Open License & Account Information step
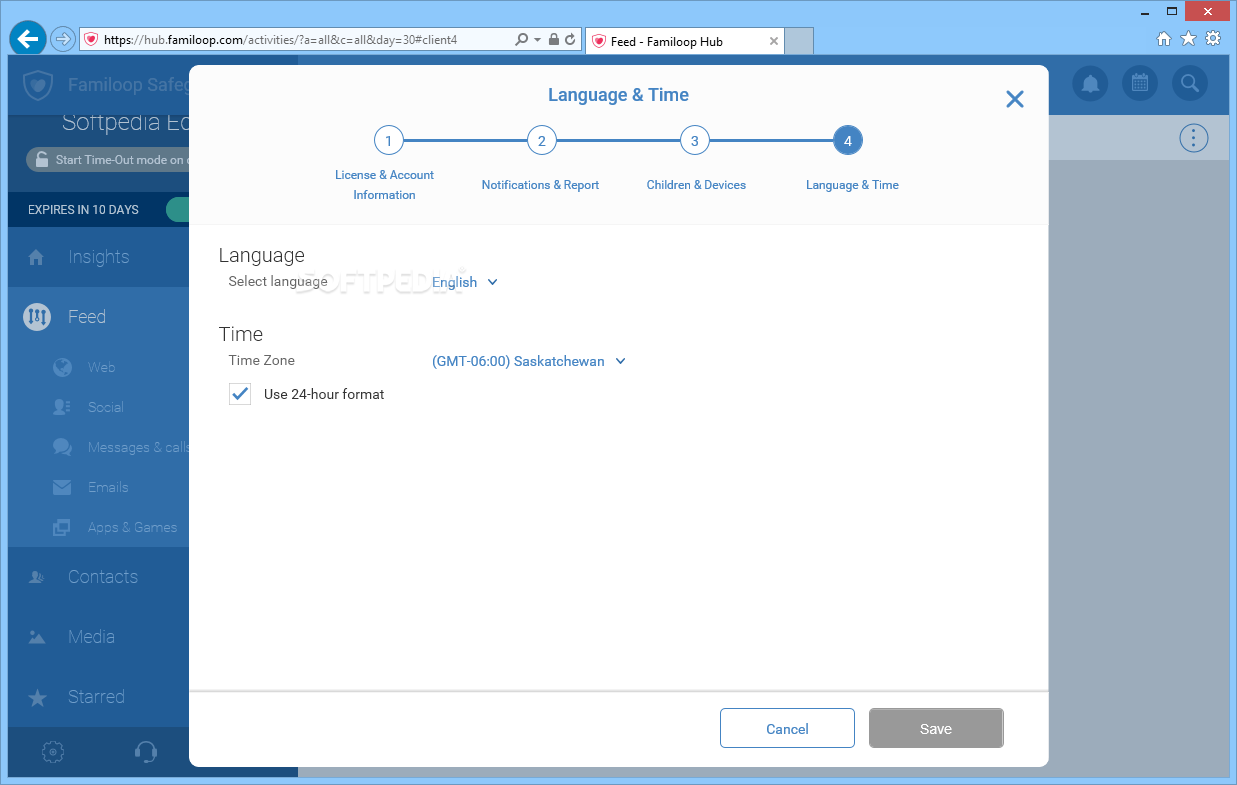1237x785 pixels. pyautogui.click(x=385, y=185)
